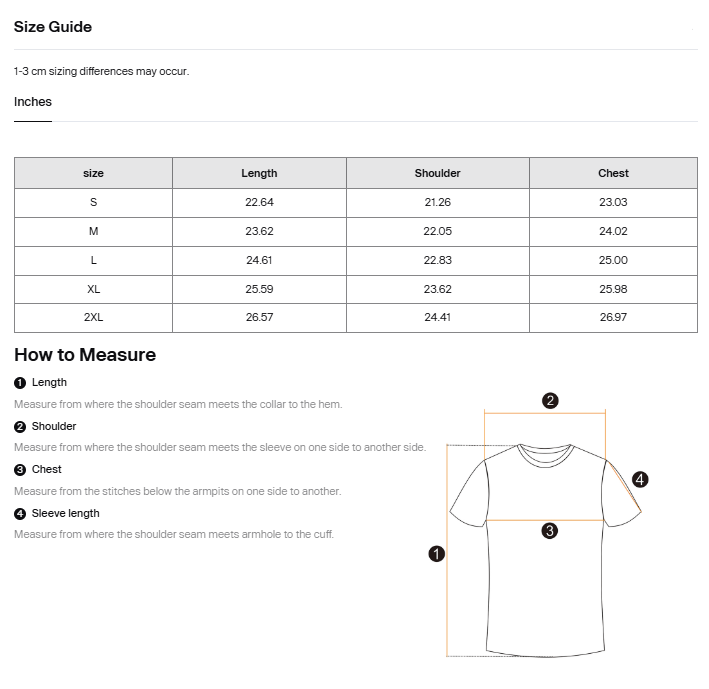Click shoulder marker 2 above the t-shirt
Image resolution: width=709 pixels, height=689 pixels.
[550, 401]
